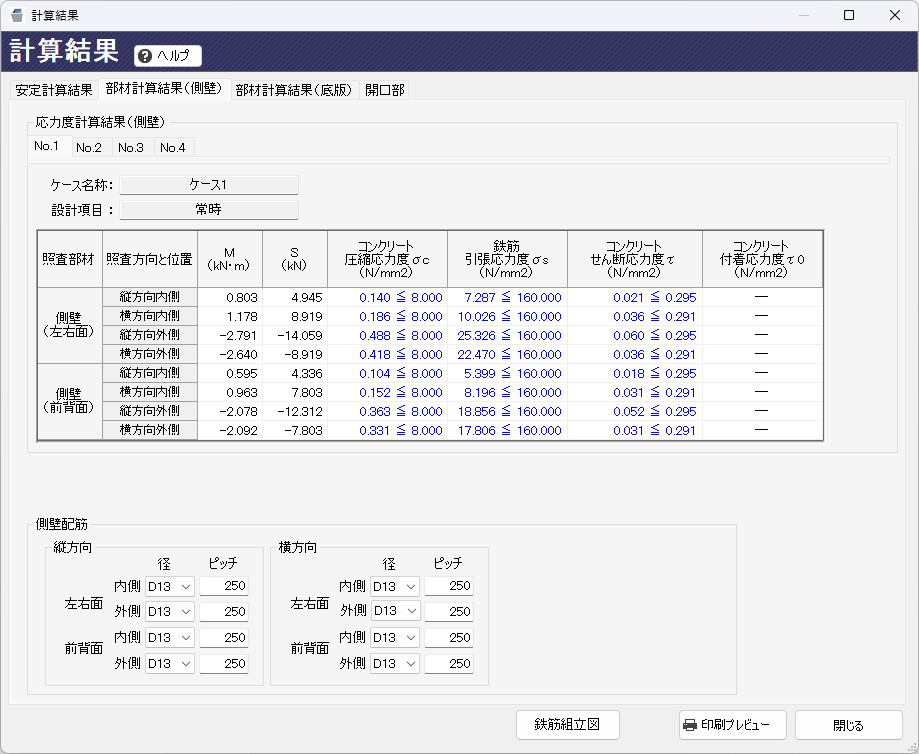Click the コンクリート圧縮応力度 σc header
Viewport: 919px width, 754px height.
(x=387, y=259)
